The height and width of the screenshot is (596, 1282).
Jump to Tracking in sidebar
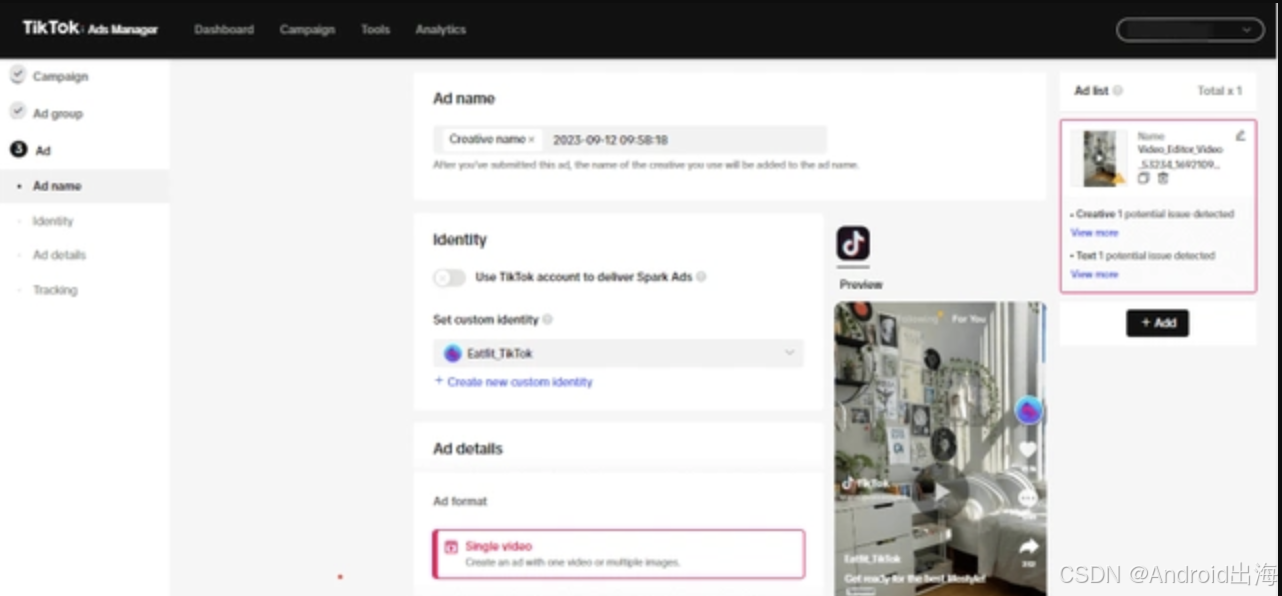(55, 290)
